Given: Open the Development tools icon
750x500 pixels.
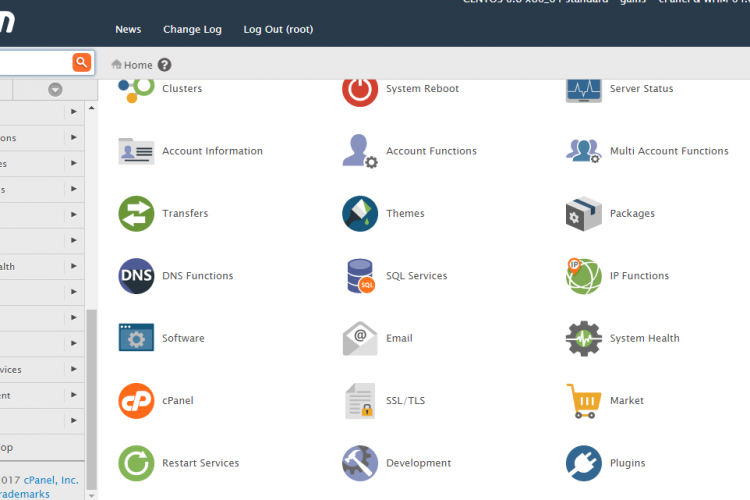Looking at the screenshot, I should 360,463.
